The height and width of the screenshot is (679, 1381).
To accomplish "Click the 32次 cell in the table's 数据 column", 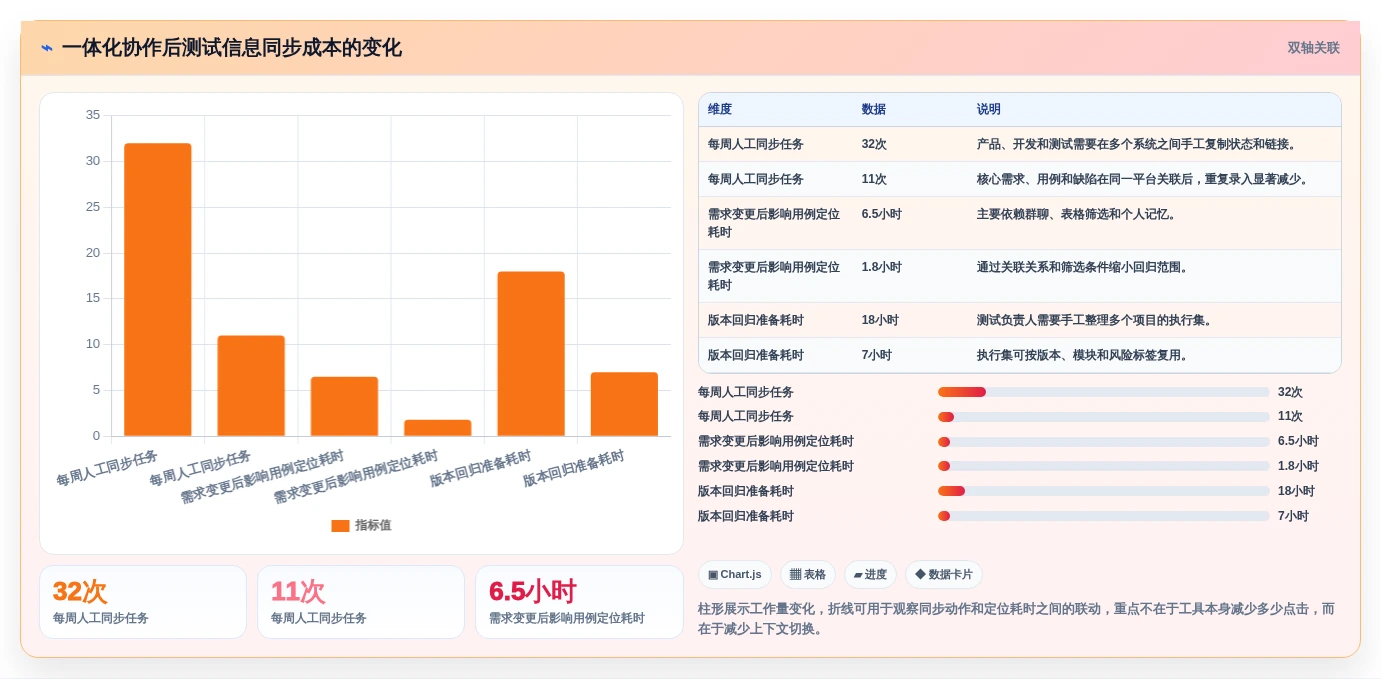I will pos(874,144).
